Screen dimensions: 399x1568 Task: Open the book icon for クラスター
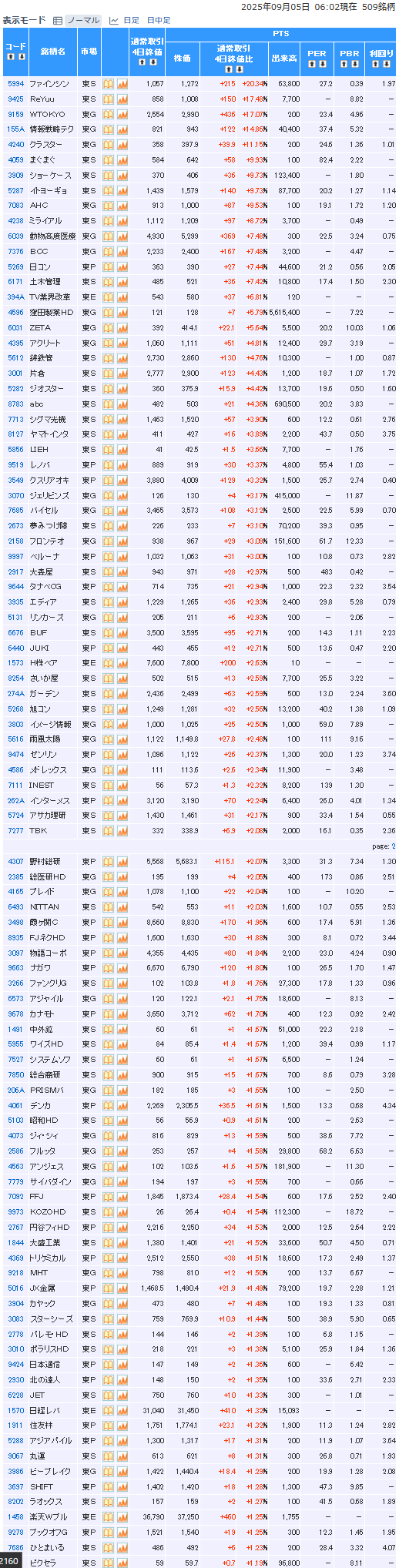pos(109,144)
